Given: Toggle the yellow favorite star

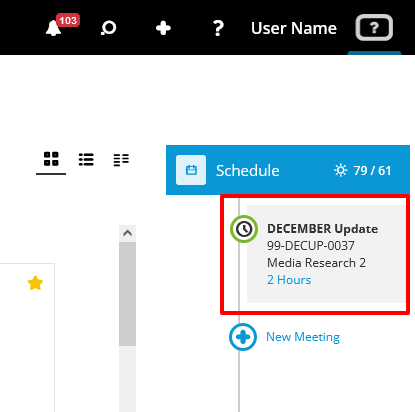Looking at the screenshot, I should (x=35, y=283).
